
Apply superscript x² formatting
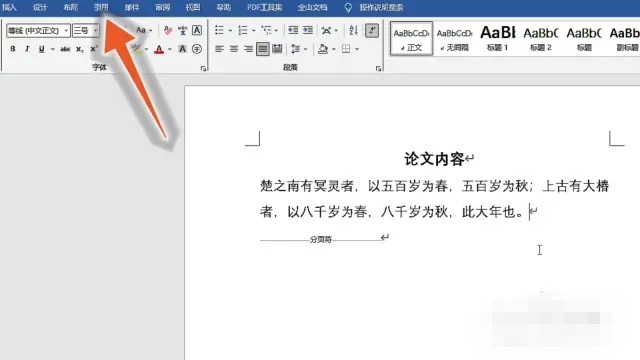(x=94, y=49)
